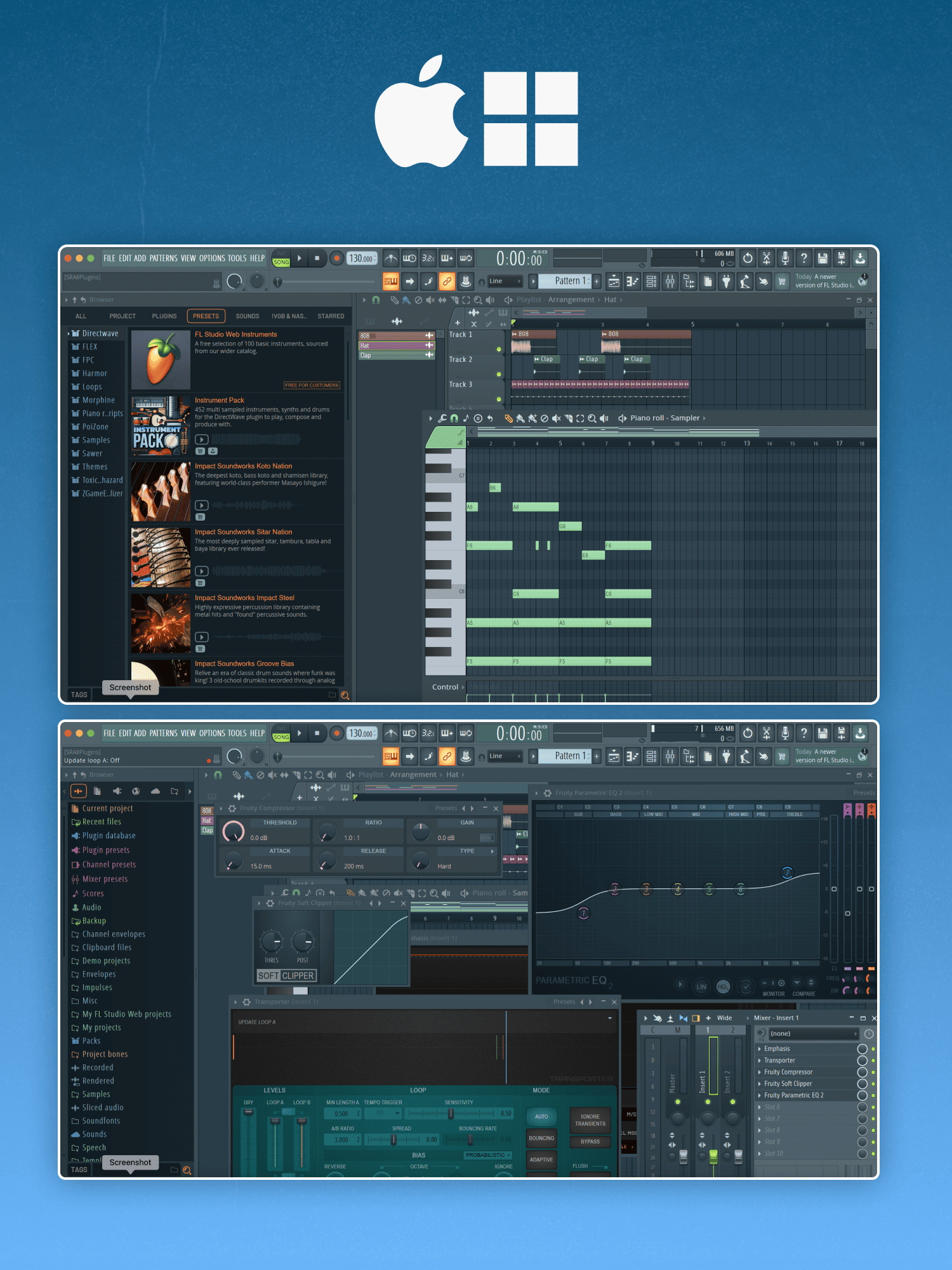The image size is (952, 1270).
Task: Select the Impact Soundworks Koto Nation thumbnail
Action: (161, 491)
